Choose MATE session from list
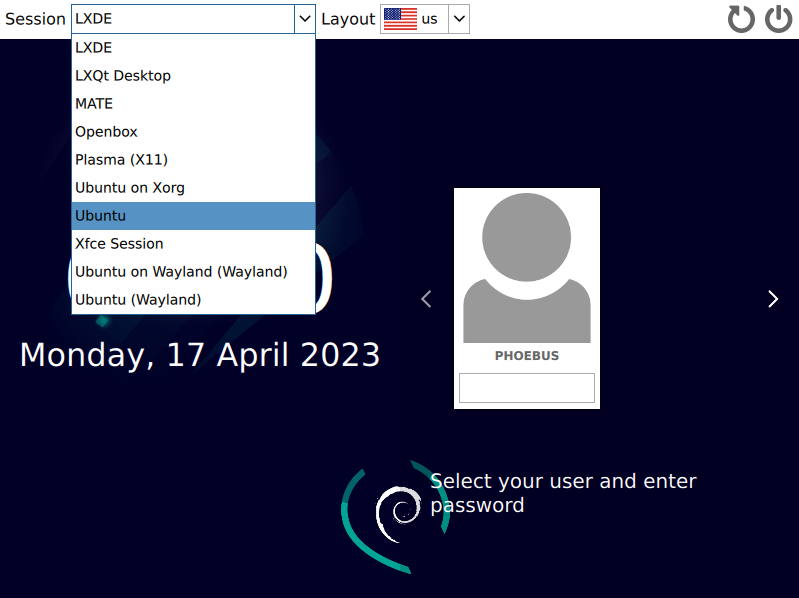This screenshot has width=799, height=598. [x=194, y=103]
